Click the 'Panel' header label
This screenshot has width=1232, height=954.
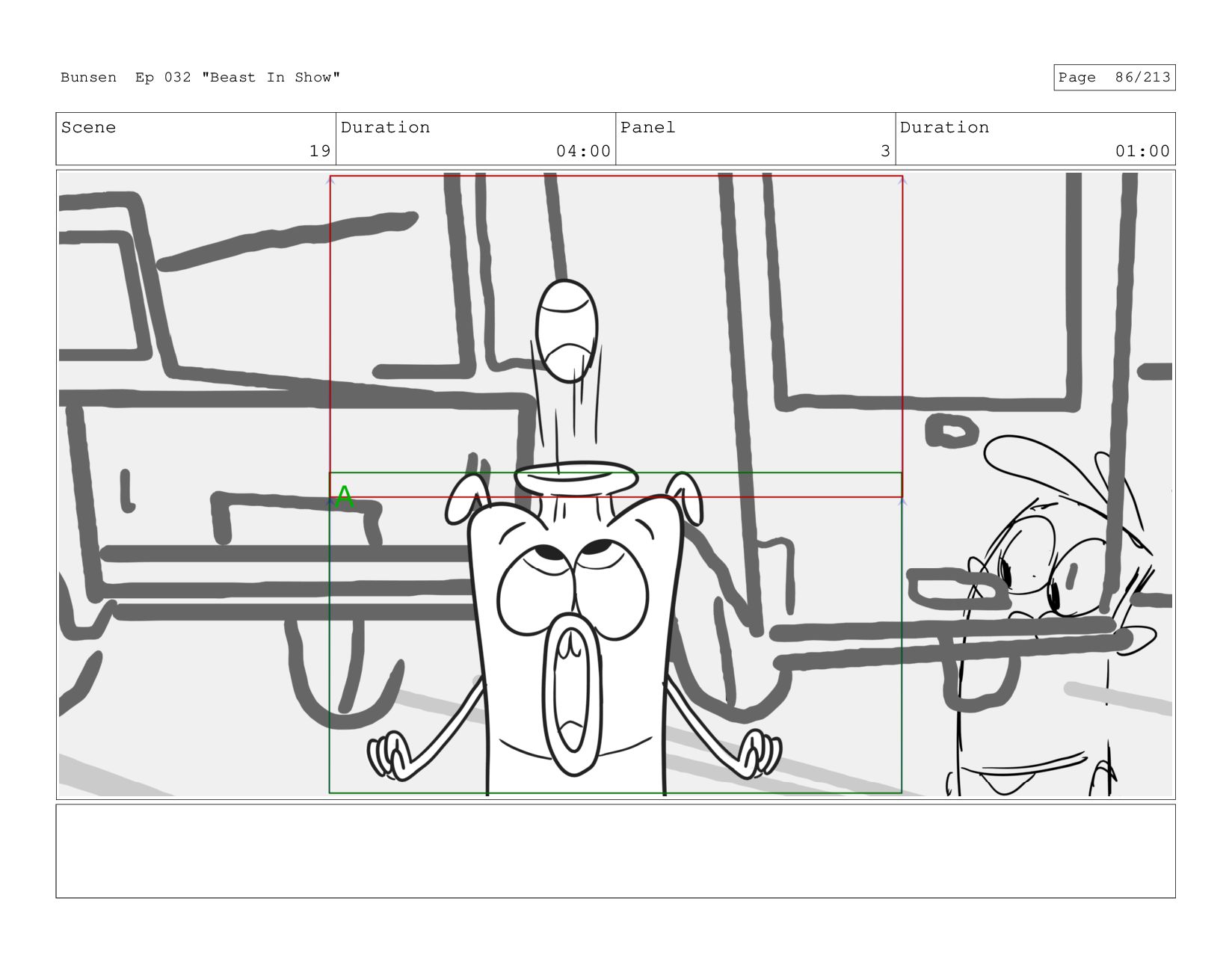click(647, 128)
